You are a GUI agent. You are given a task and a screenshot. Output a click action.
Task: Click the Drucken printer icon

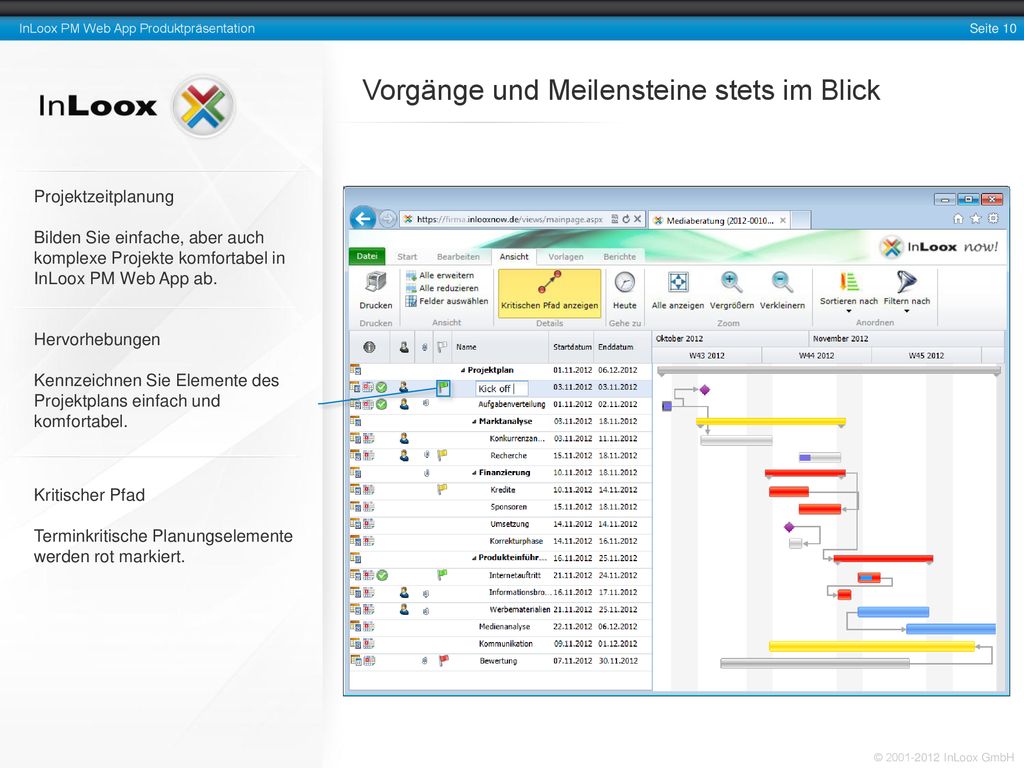376,283
